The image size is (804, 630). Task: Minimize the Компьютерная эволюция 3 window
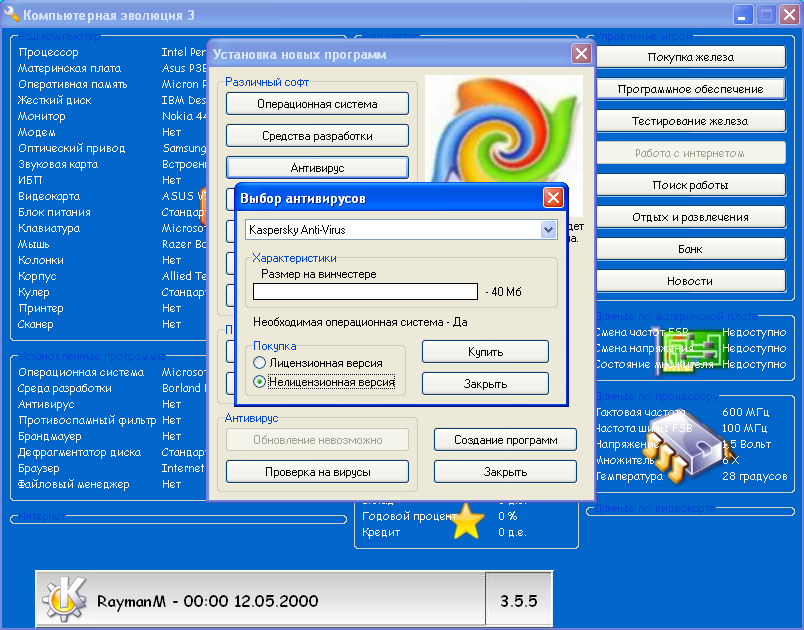pyautogui.click(x=741, y=14)
